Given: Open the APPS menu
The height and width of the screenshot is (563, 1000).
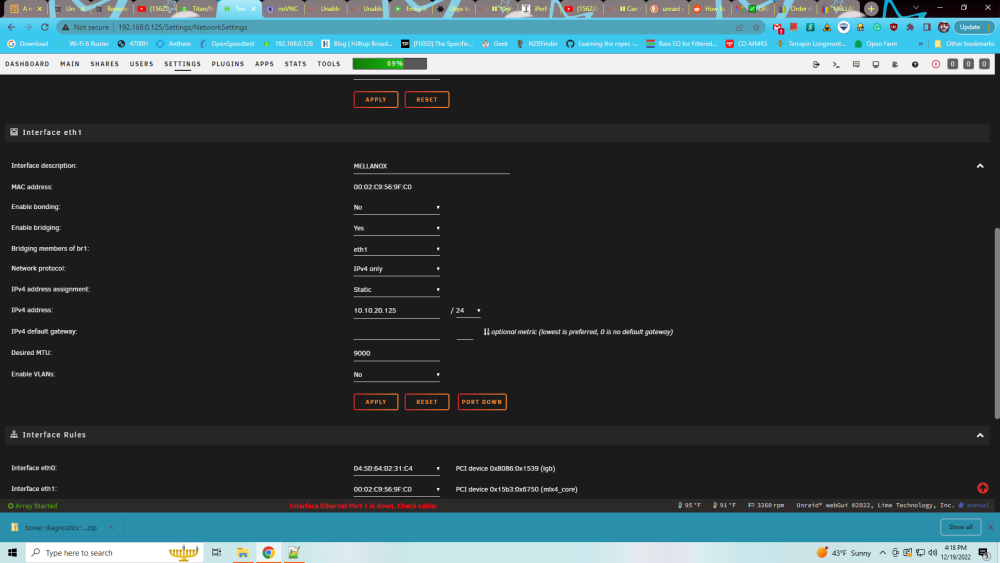Looking at the screenshot, I should coord(264,64).
